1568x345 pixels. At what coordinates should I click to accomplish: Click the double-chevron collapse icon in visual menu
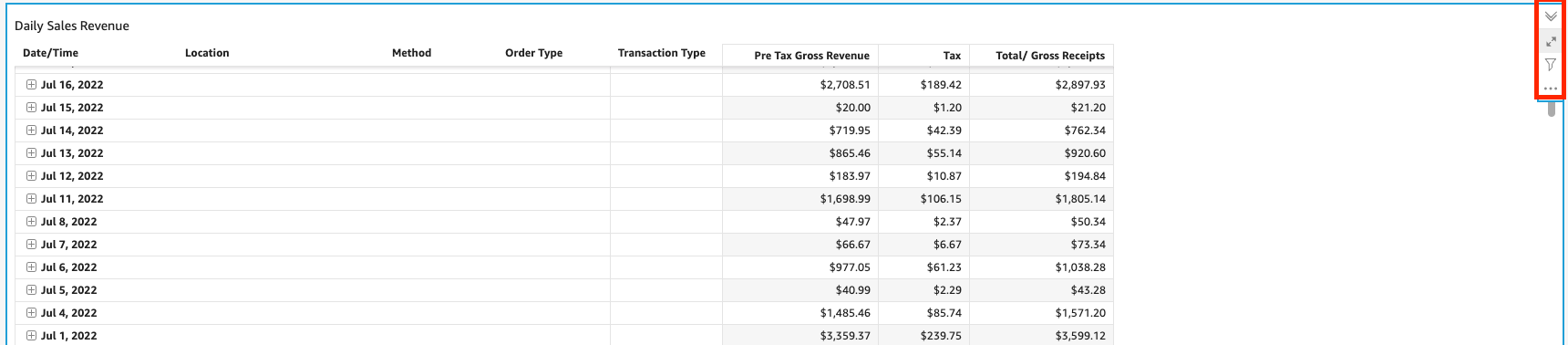click(1551, 16)
